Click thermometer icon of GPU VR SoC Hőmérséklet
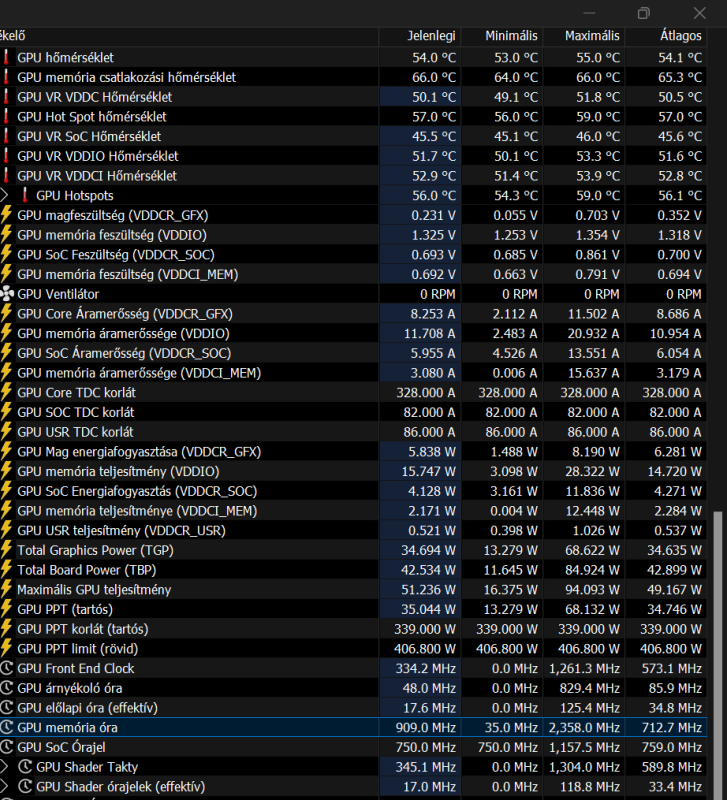727x800 pixels. point(6,136)
